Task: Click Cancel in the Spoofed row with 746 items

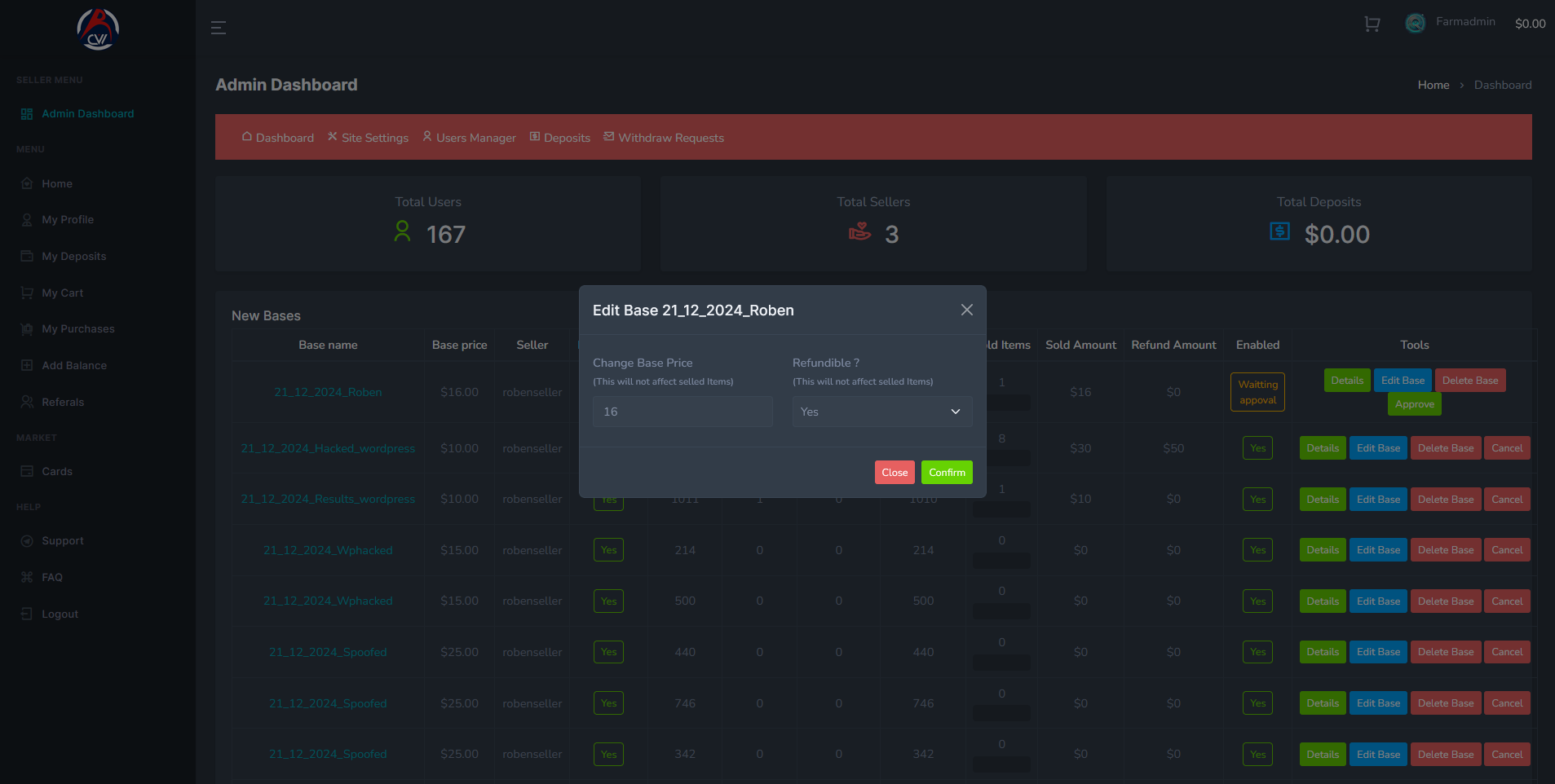Action: (1507, 703)
